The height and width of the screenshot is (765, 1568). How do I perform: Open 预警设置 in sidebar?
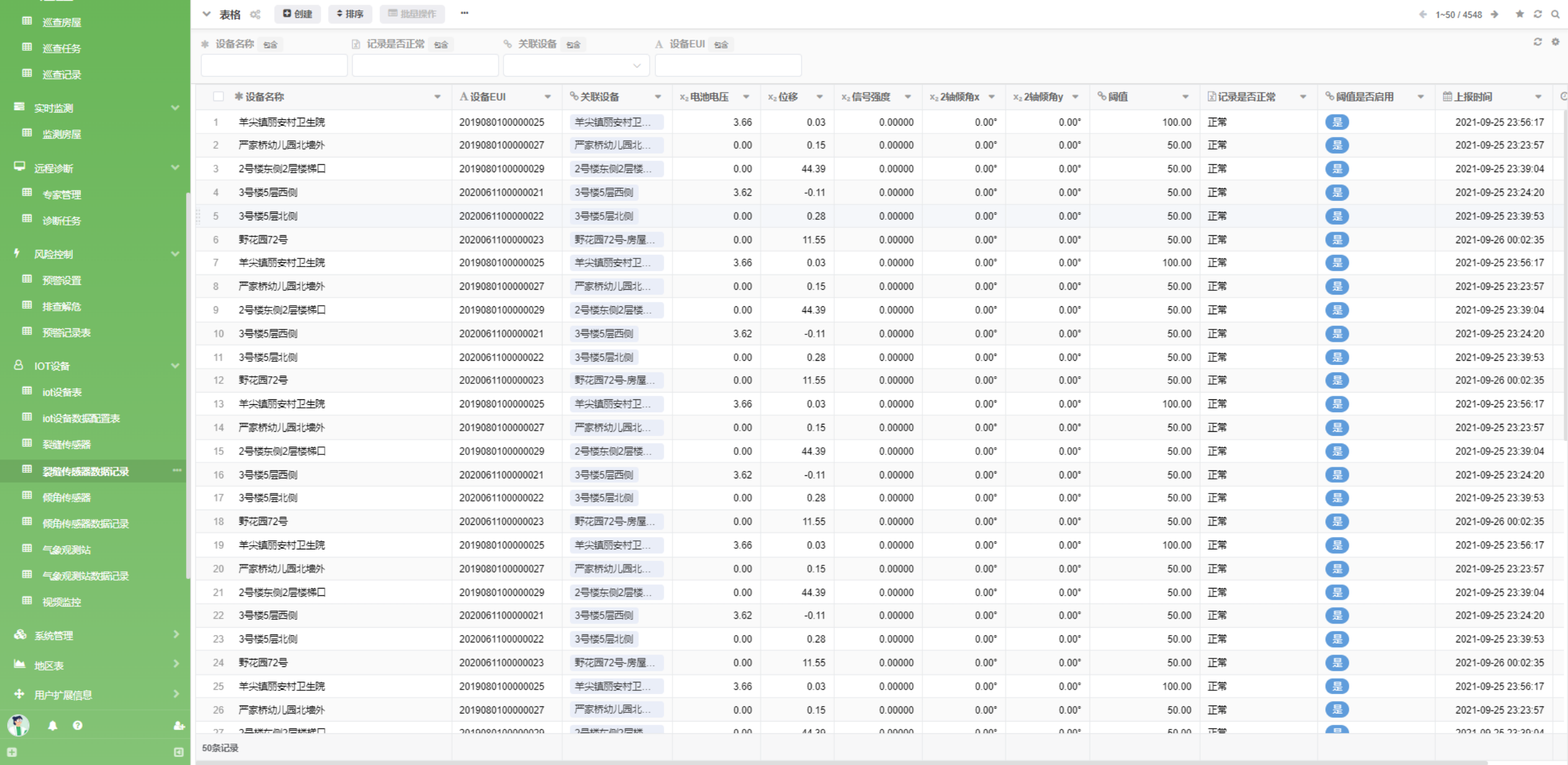61,280
